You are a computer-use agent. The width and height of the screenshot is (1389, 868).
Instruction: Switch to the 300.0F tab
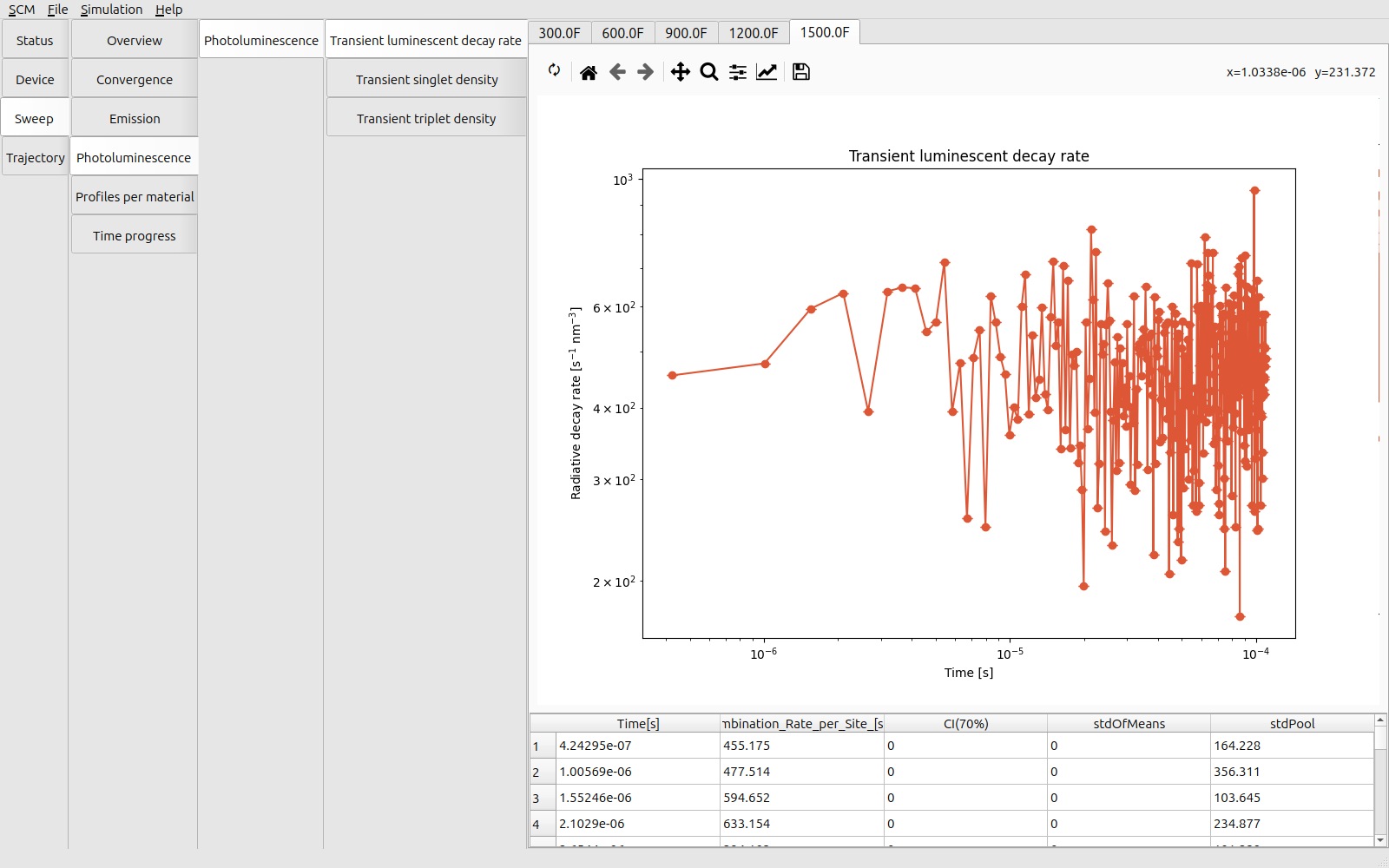pyautogui.click(x=559, y=33)
